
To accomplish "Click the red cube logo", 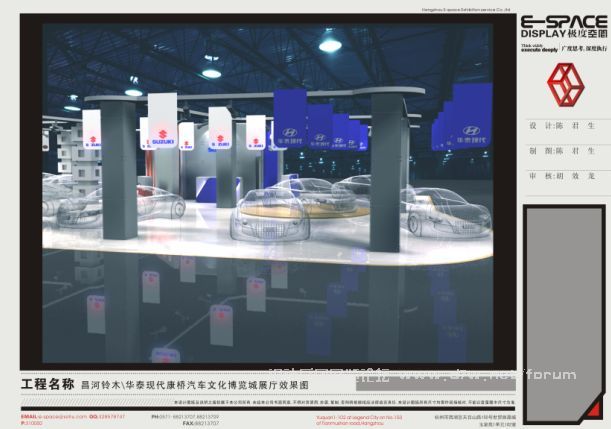I will click(x=565, y=85).
